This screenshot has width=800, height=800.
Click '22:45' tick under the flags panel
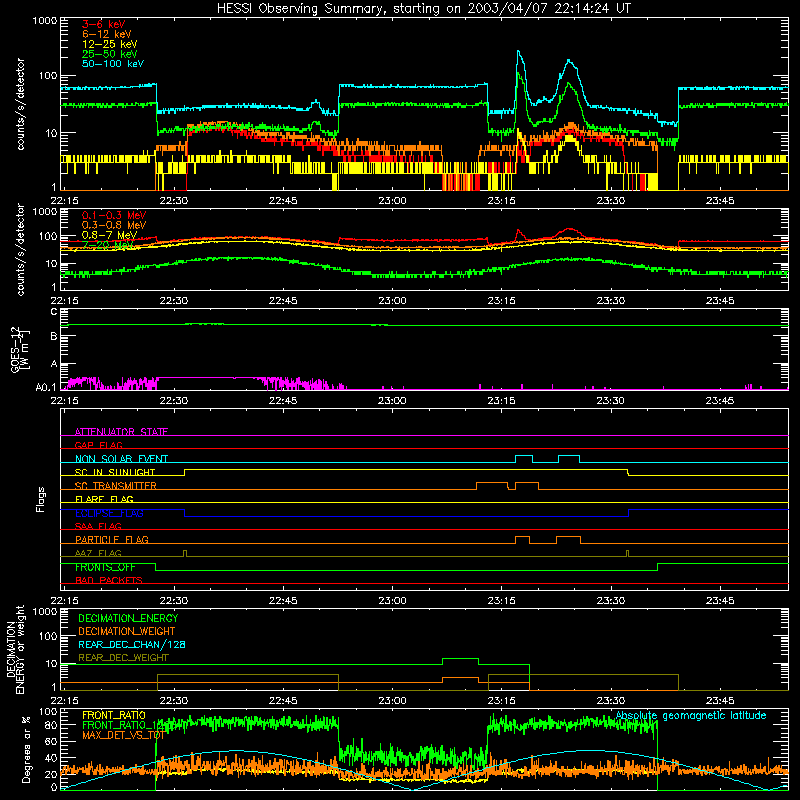pyautogui.click(x=283, y=601)
